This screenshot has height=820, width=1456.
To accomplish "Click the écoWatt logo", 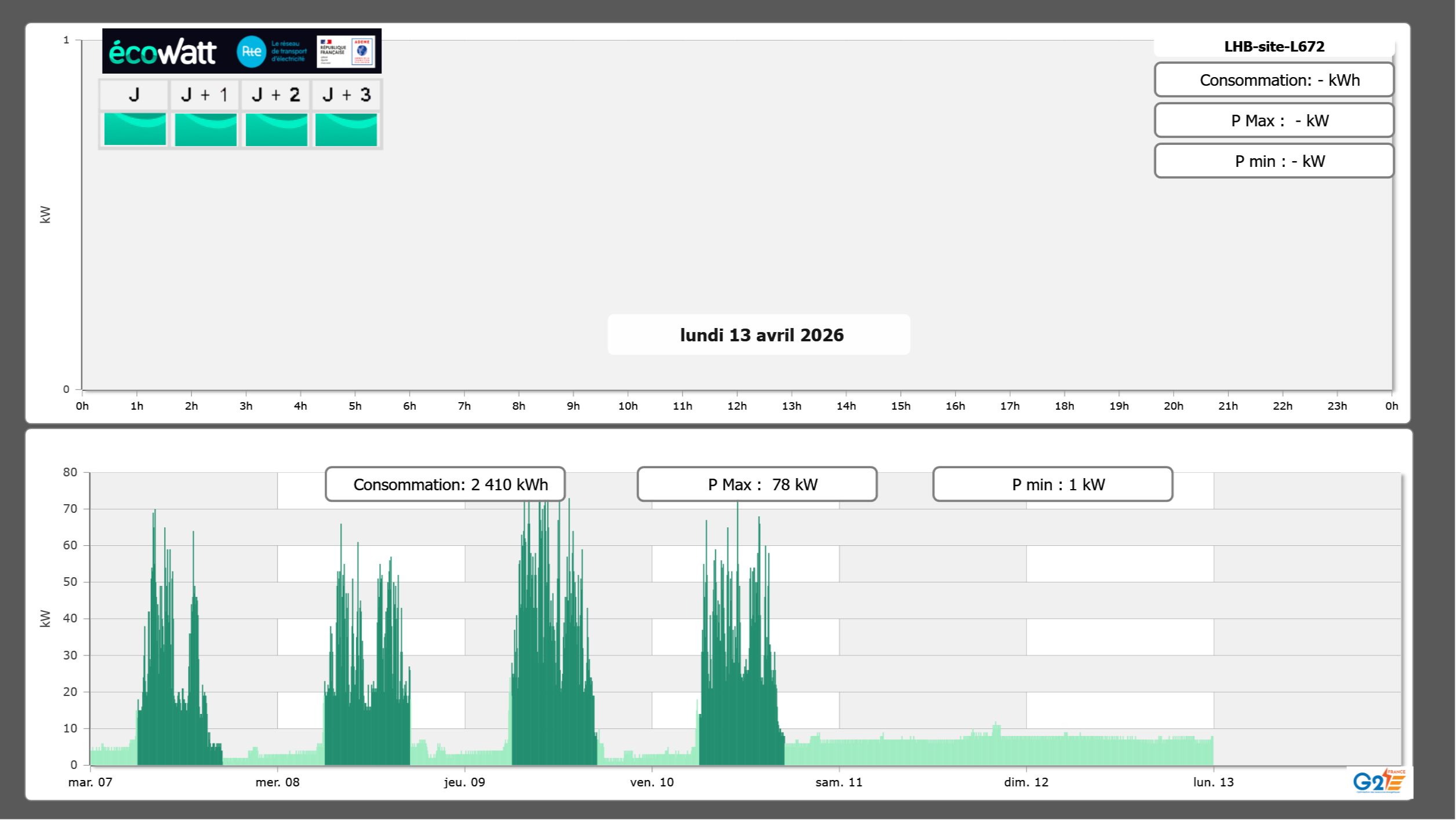I will [162, 52].
